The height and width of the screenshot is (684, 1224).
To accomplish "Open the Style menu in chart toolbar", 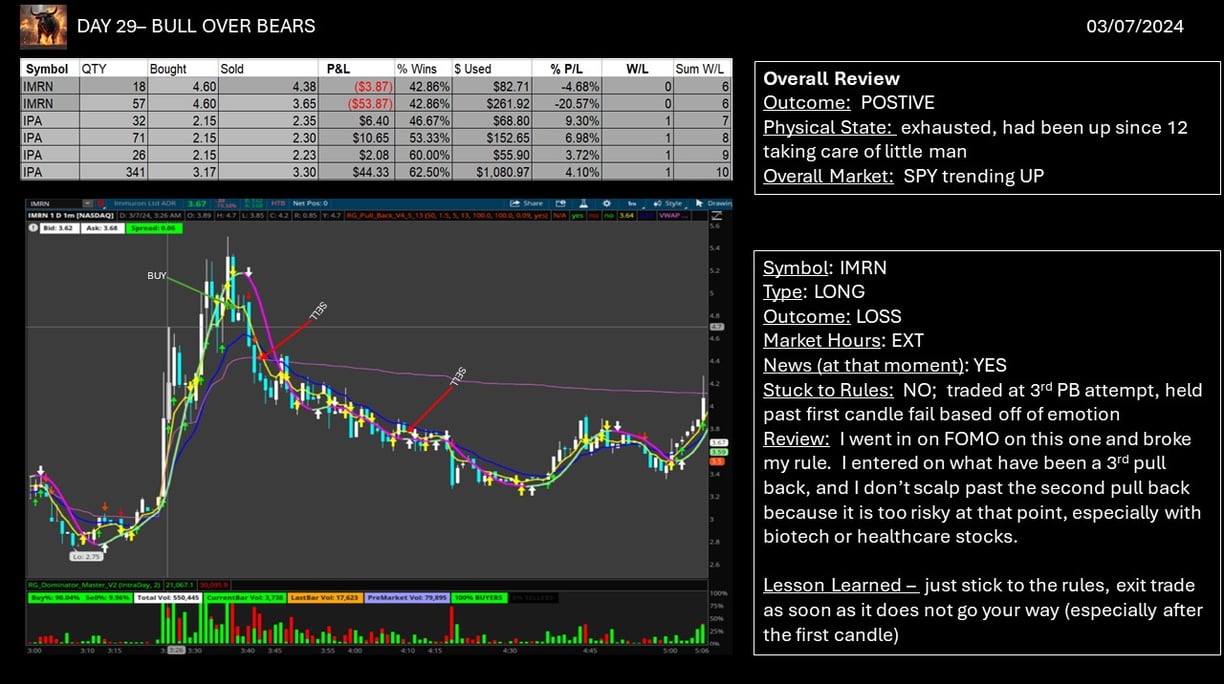I will pyautogui.click(x=672, y=202).
